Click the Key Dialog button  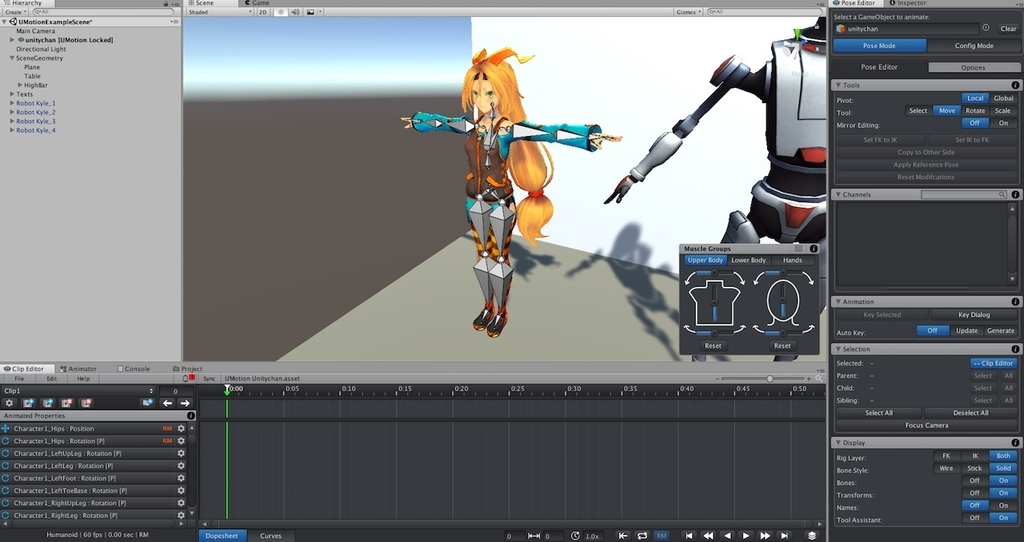point(974,315)
